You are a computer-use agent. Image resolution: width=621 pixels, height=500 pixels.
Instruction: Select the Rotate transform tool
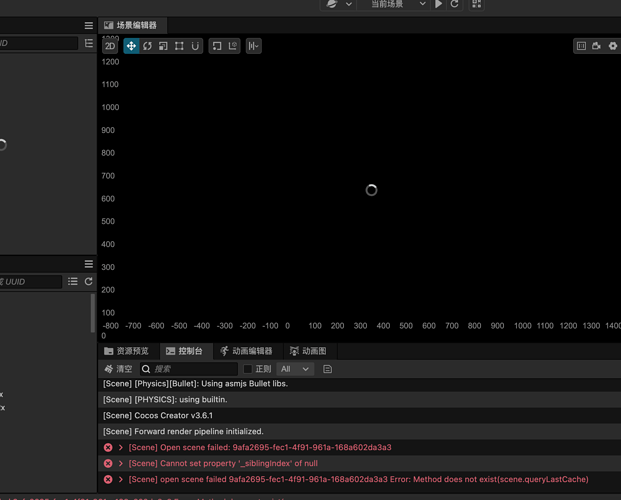pos(147,46)
